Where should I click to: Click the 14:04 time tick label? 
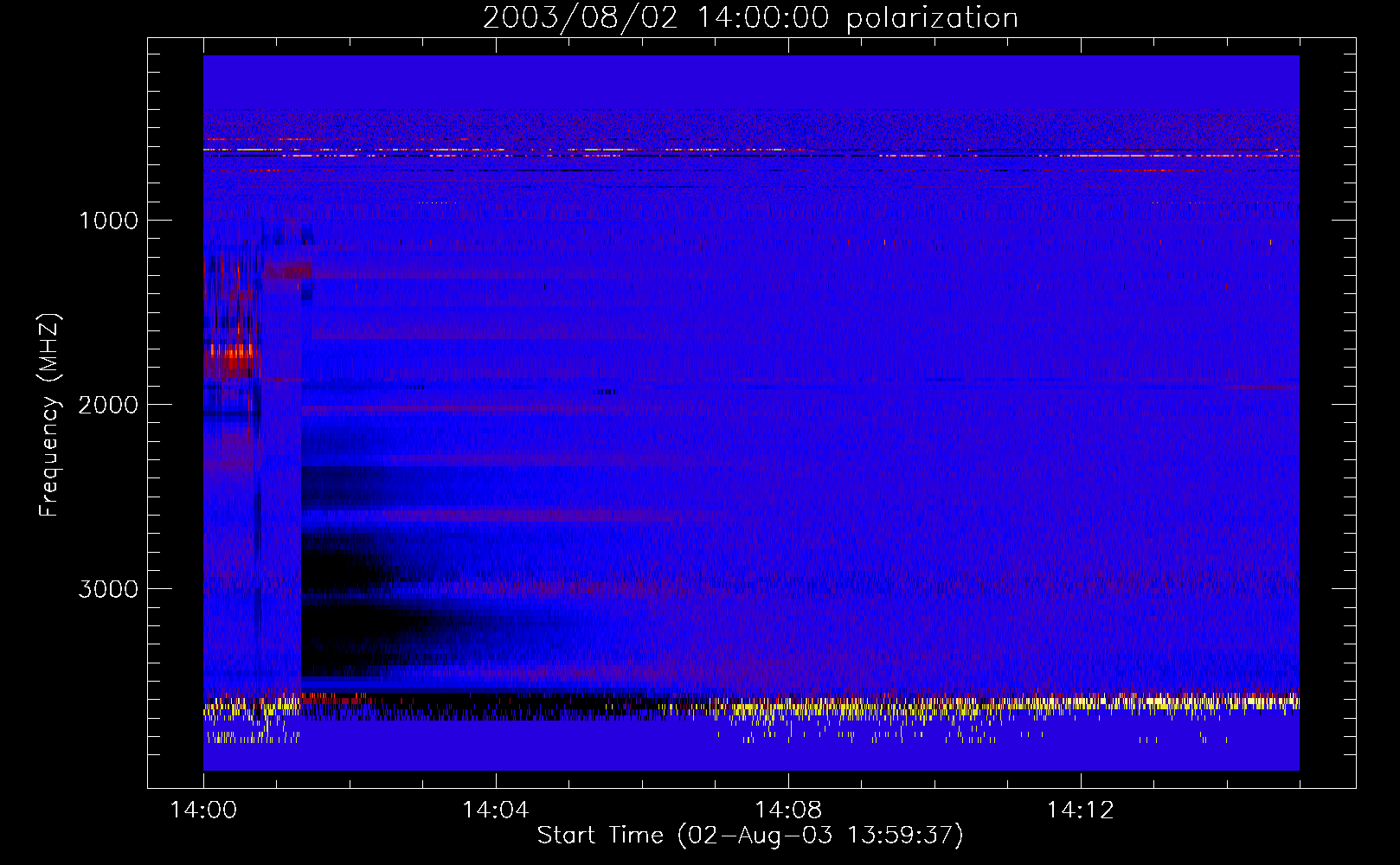point(495,811)
